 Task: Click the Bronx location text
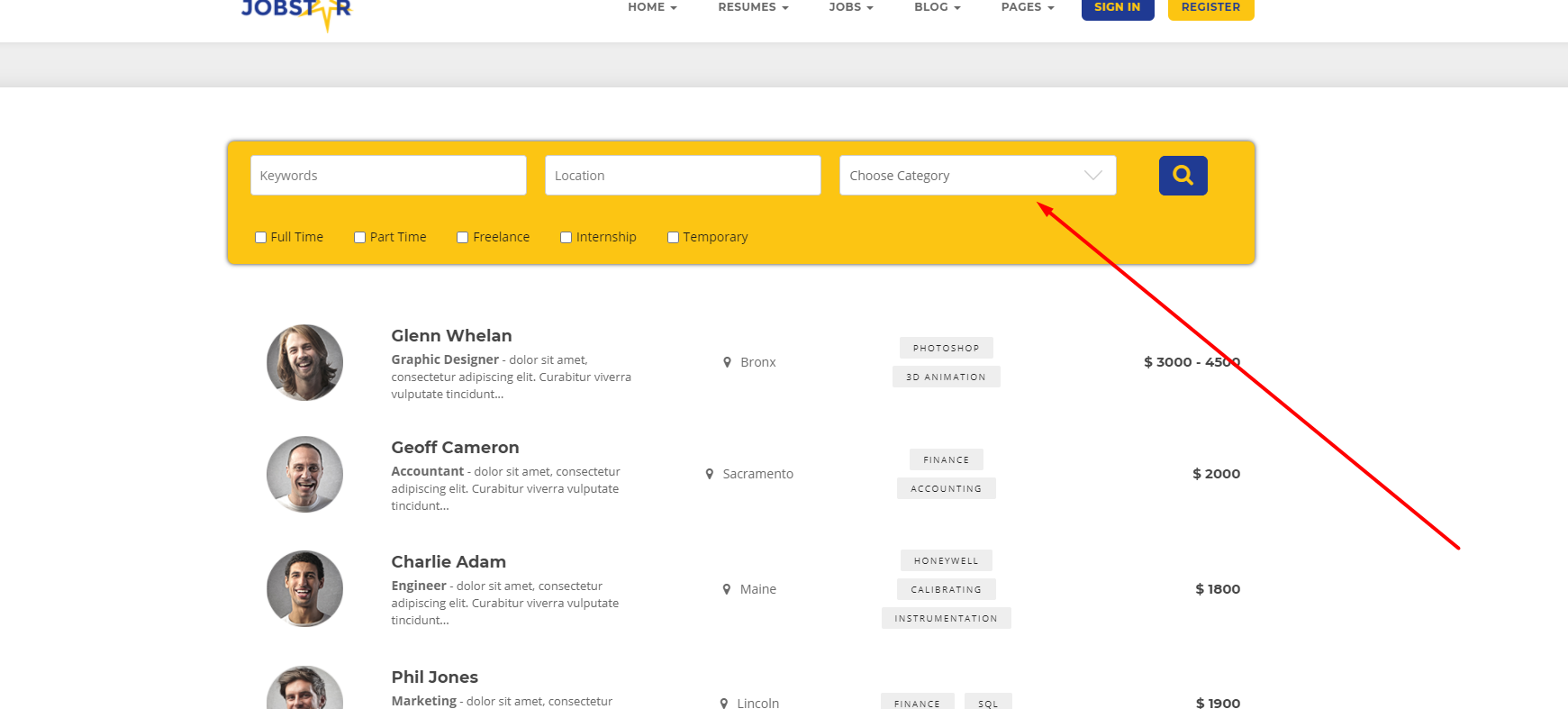757,362
